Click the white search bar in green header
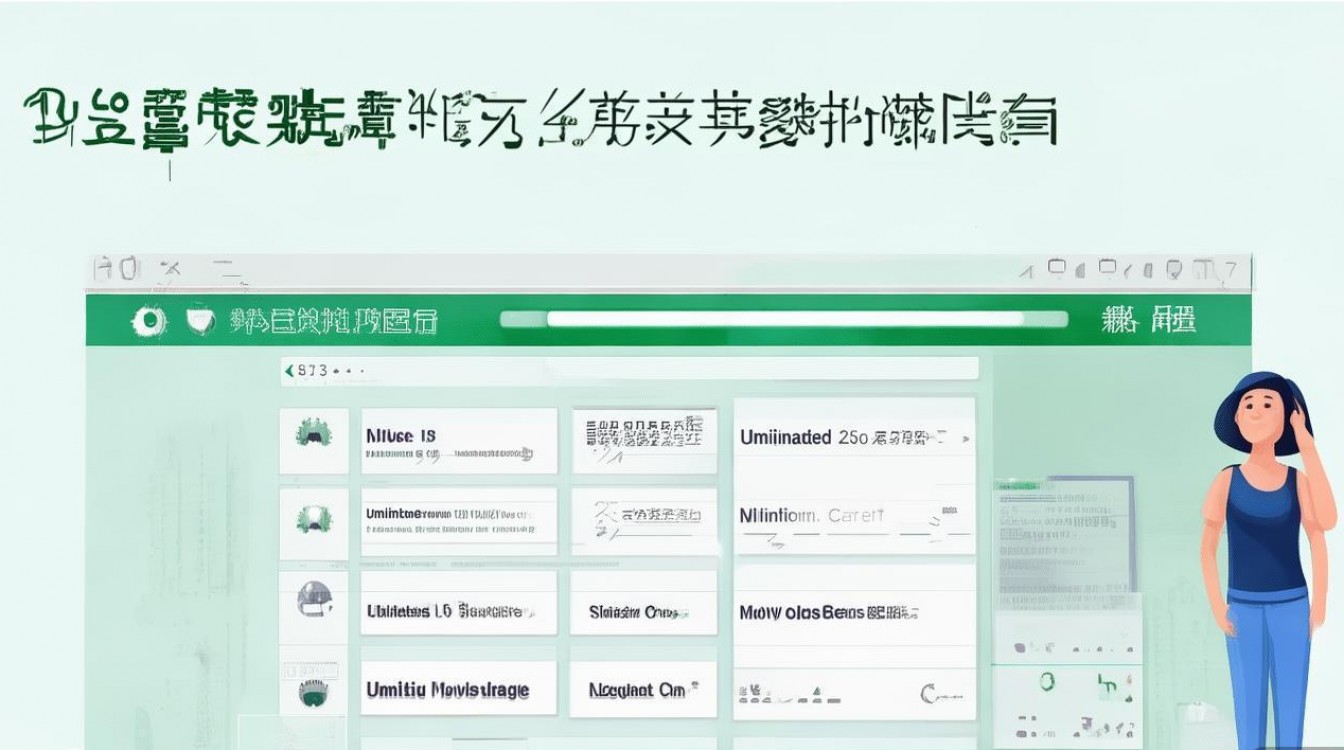Image resolution: width=1344 pixels, height=750 pixels. pyautogui.click(x=784, y=319)
